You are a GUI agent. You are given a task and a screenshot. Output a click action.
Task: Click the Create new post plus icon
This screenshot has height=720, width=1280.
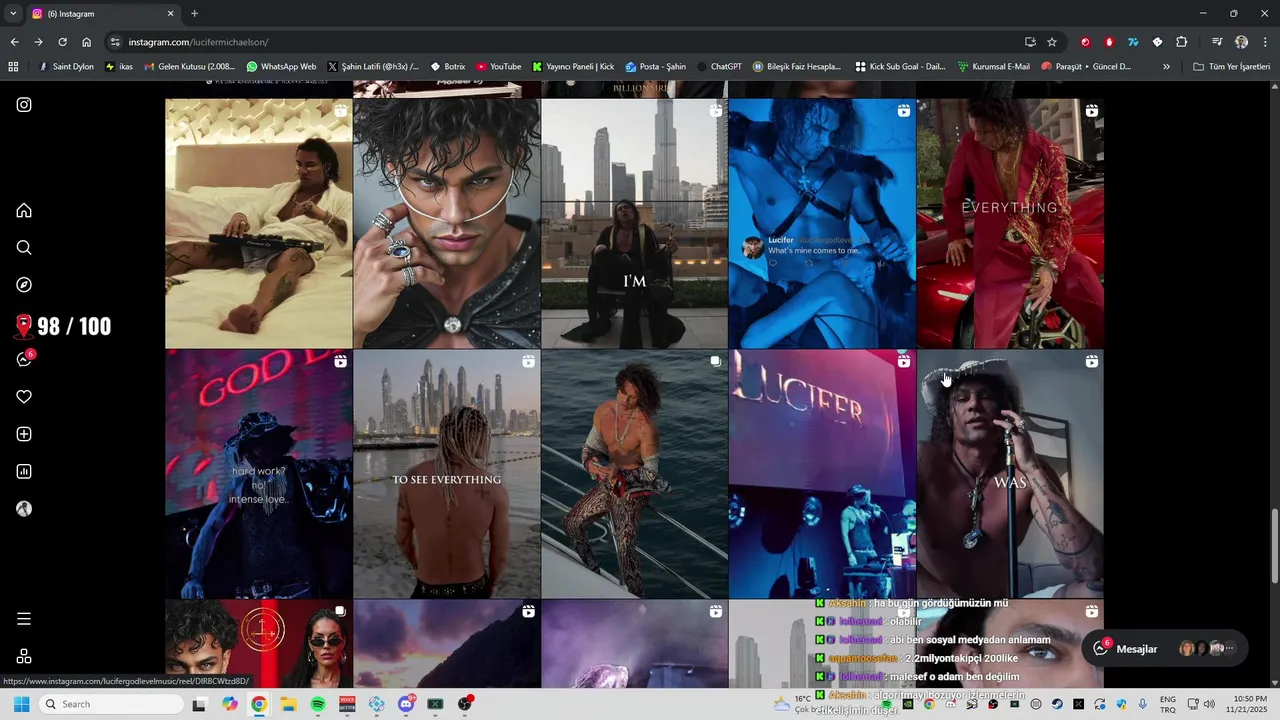click(24, 434)
